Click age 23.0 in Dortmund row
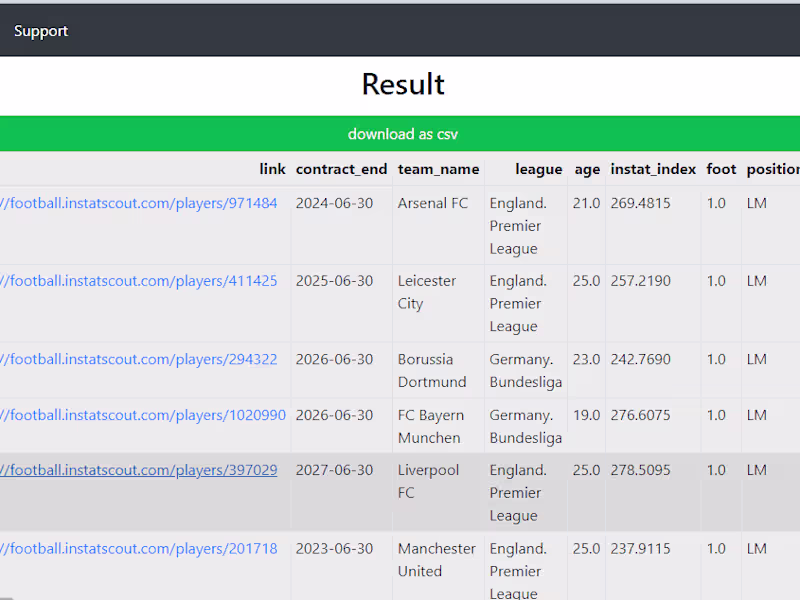 pos(586,359)
